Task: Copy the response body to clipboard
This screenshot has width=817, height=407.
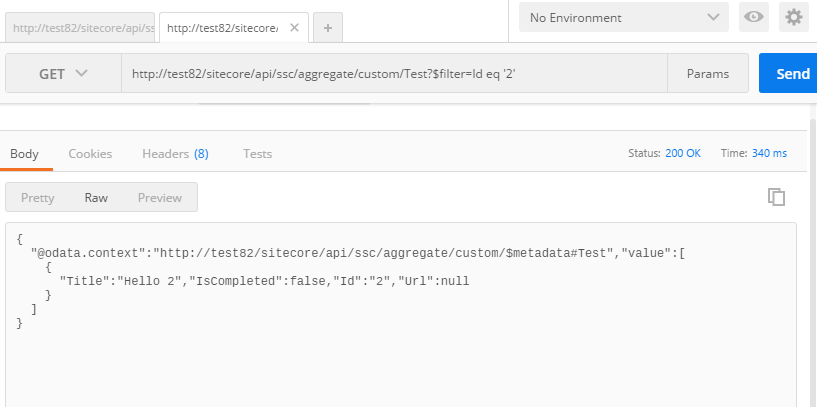Action: point(776,197)
